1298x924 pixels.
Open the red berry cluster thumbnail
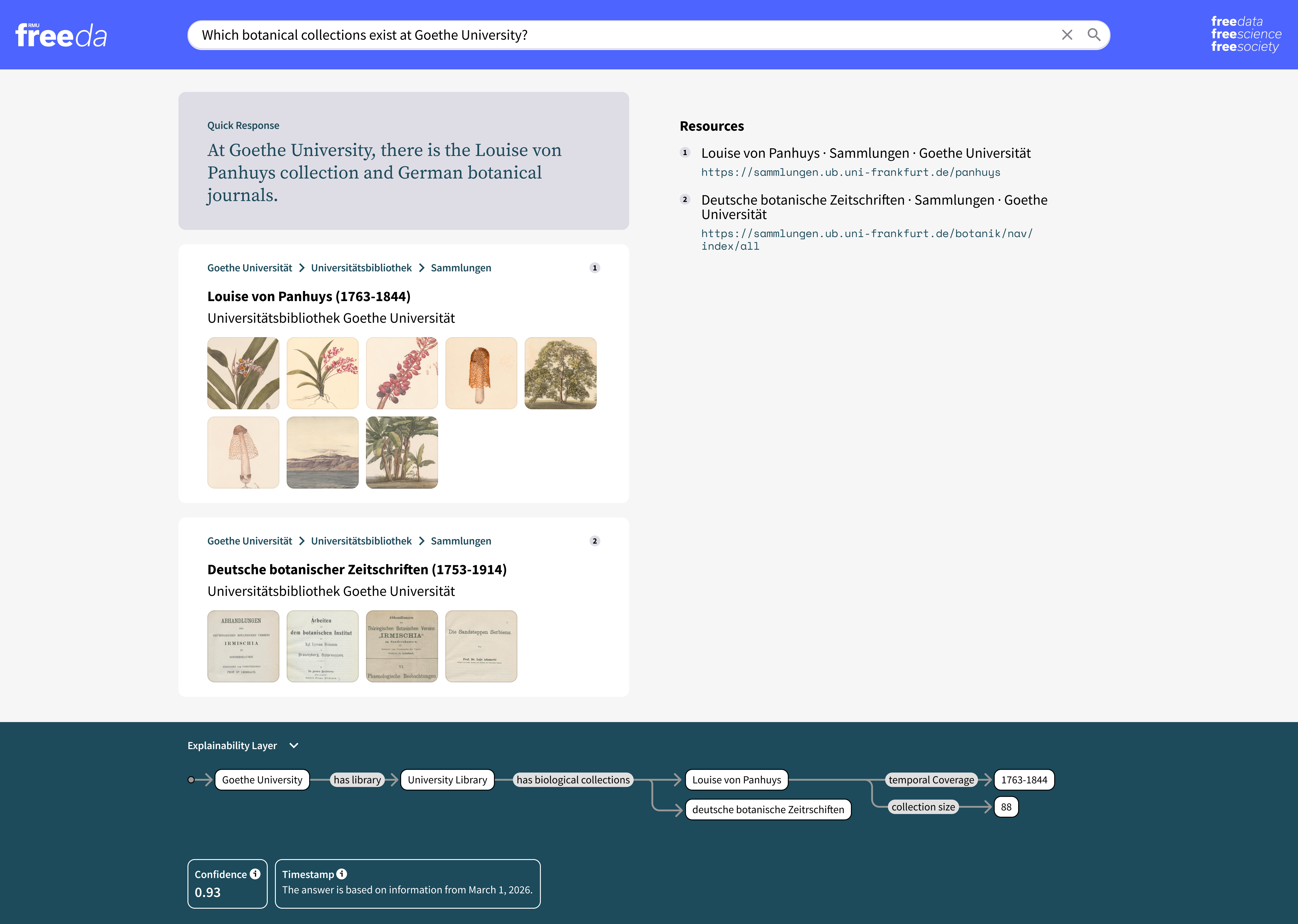pyautogui.click(x=402, y=373)
